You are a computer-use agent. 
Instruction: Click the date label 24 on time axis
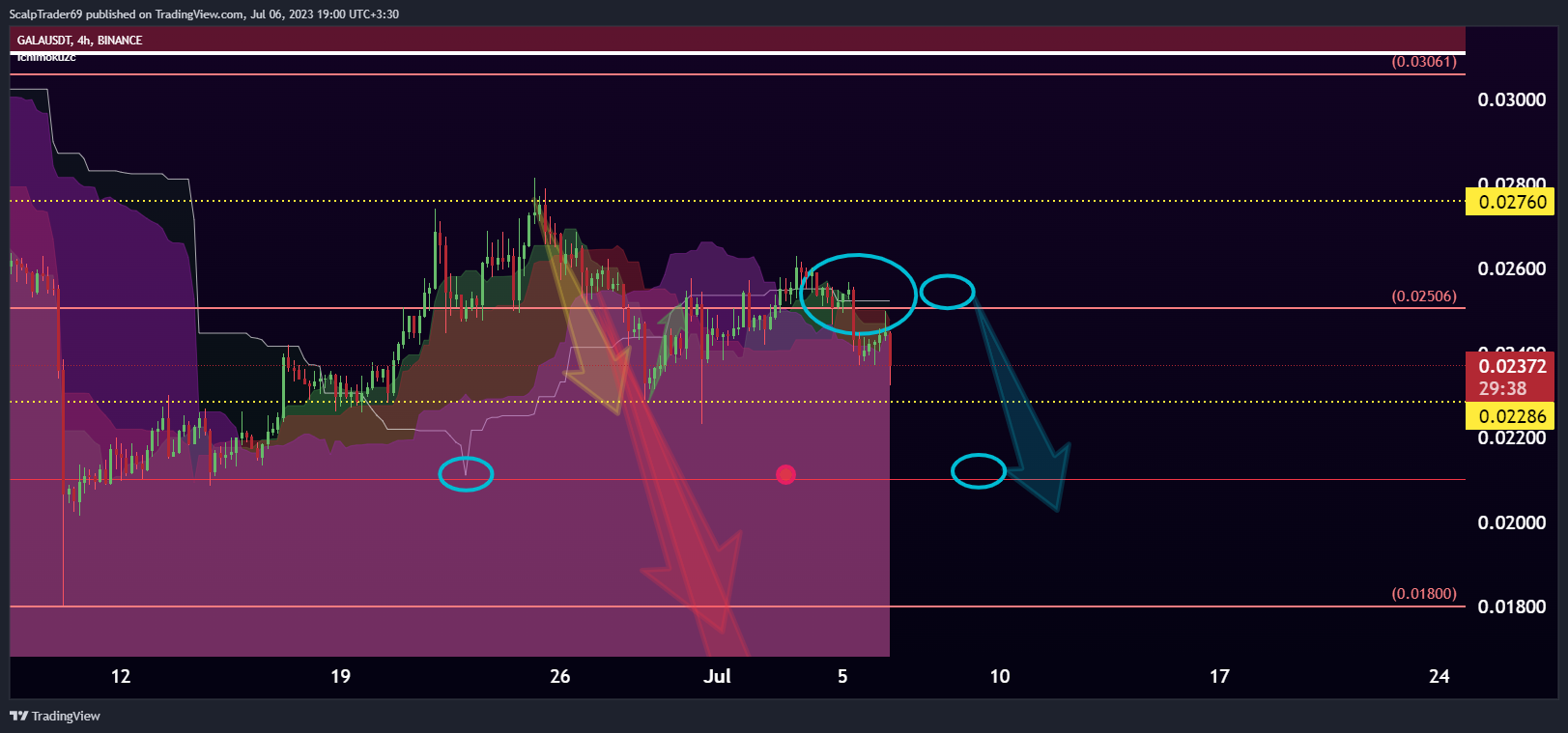pyautogui.click(x=1439, y=676)
